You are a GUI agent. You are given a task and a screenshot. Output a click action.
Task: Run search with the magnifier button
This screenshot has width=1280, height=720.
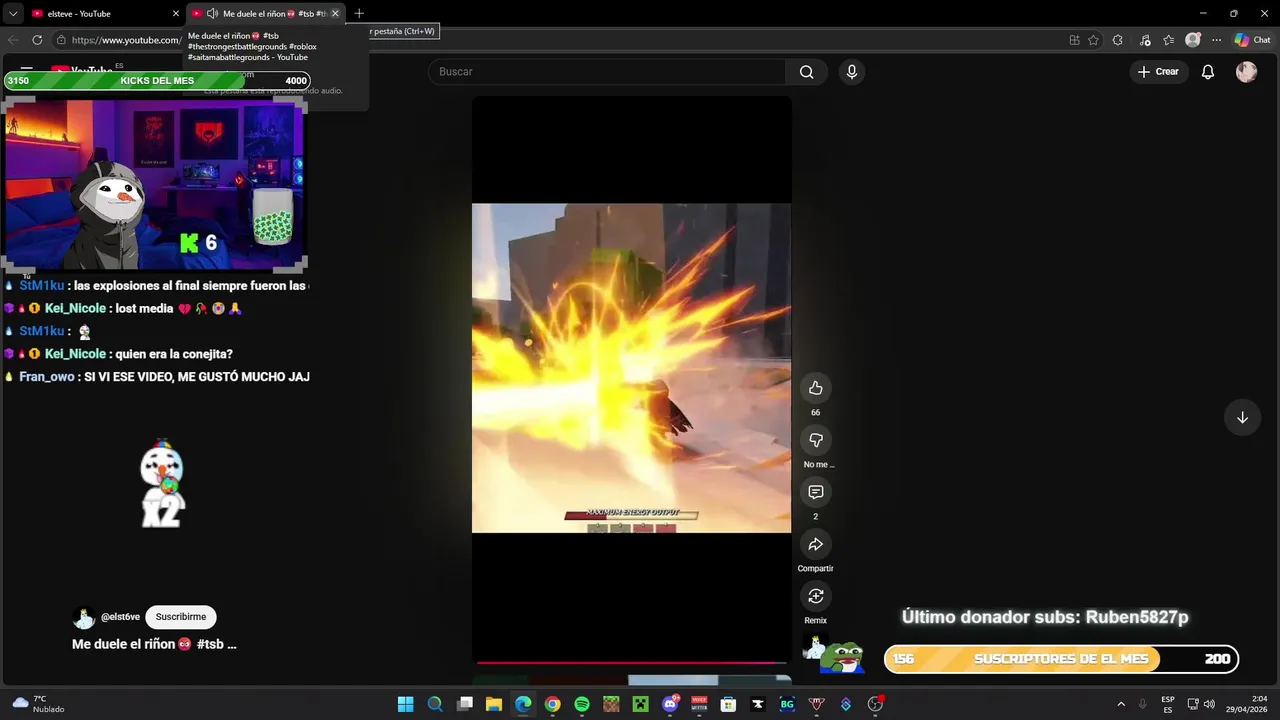tap(806, 72)
